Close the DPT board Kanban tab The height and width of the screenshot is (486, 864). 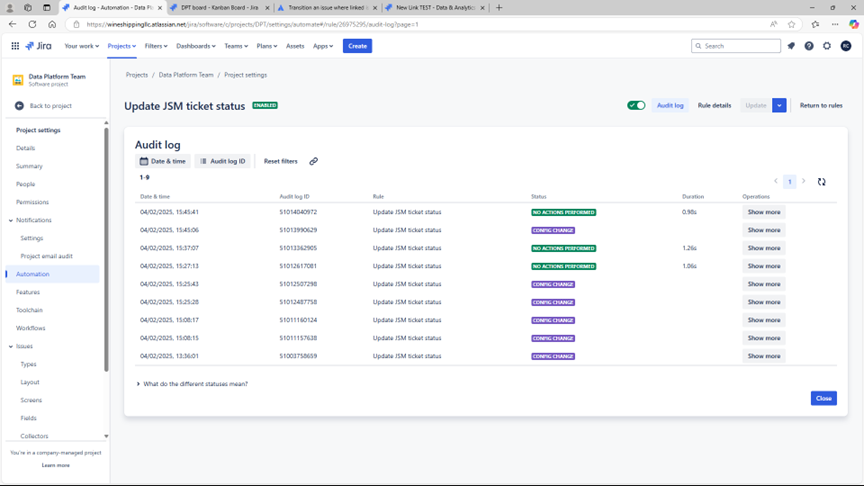(x=267, y=8)
